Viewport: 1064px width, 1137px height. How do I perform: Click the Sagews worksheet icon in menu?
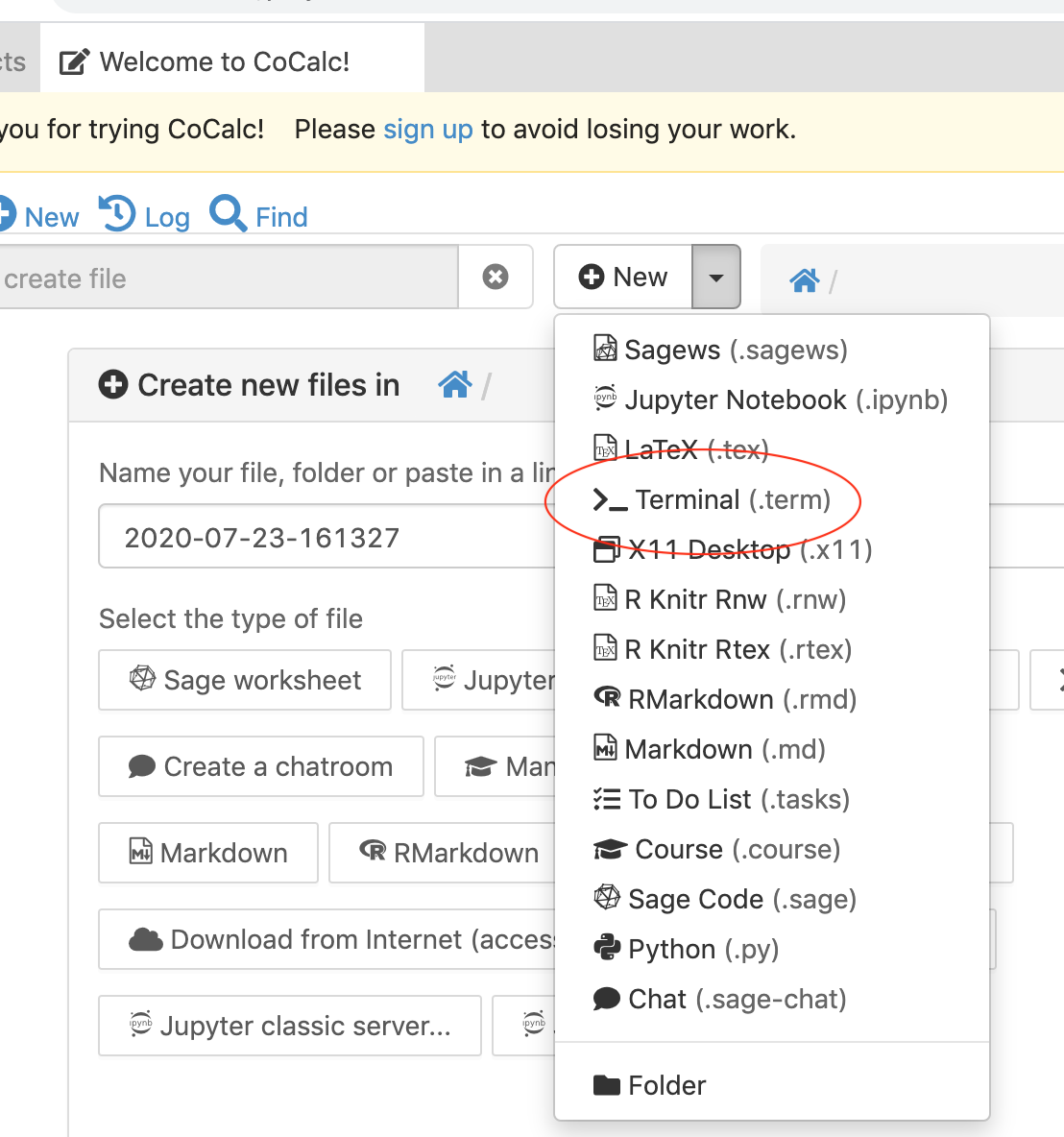606,348
